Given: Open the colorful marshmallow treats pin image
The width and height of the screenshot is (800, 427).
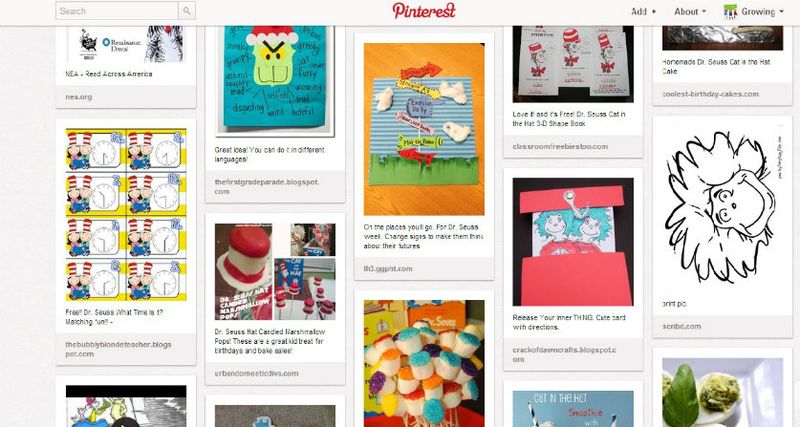Looking at the screenshot, I should coord(424,363).
